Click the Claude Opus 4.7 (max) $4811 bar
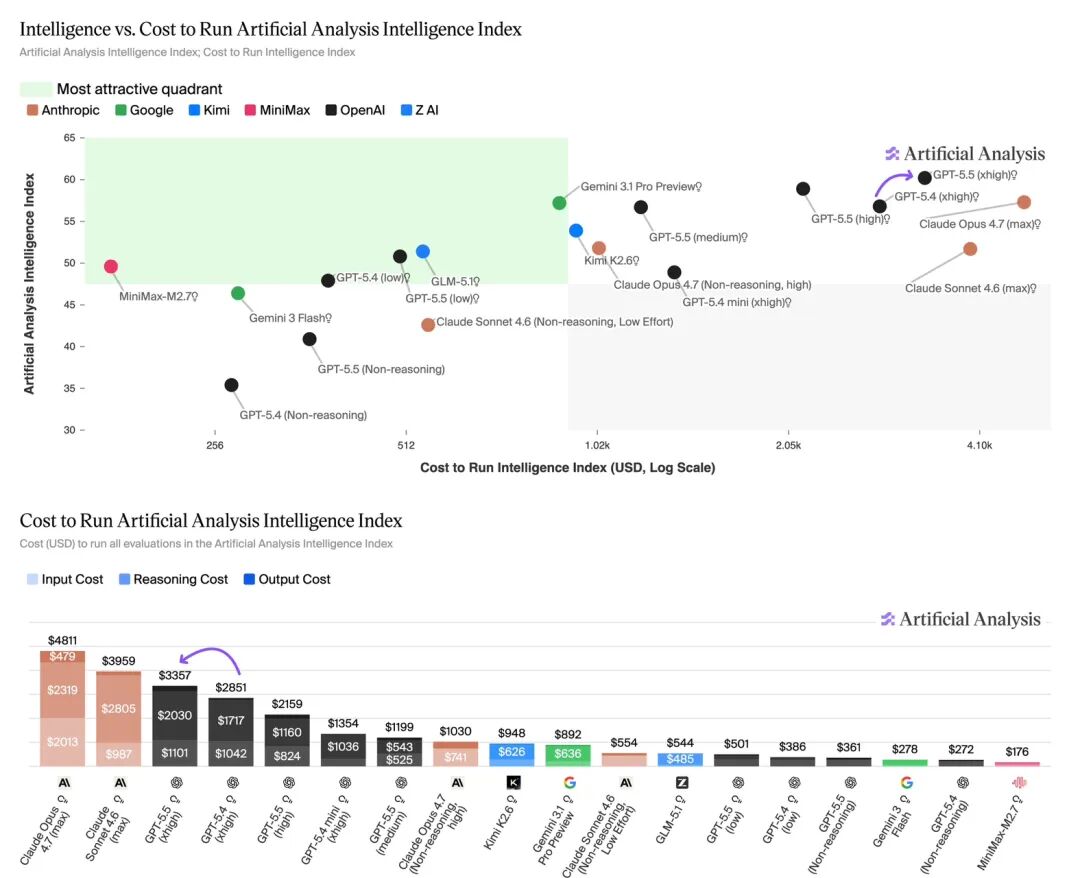 pos(63,708)
